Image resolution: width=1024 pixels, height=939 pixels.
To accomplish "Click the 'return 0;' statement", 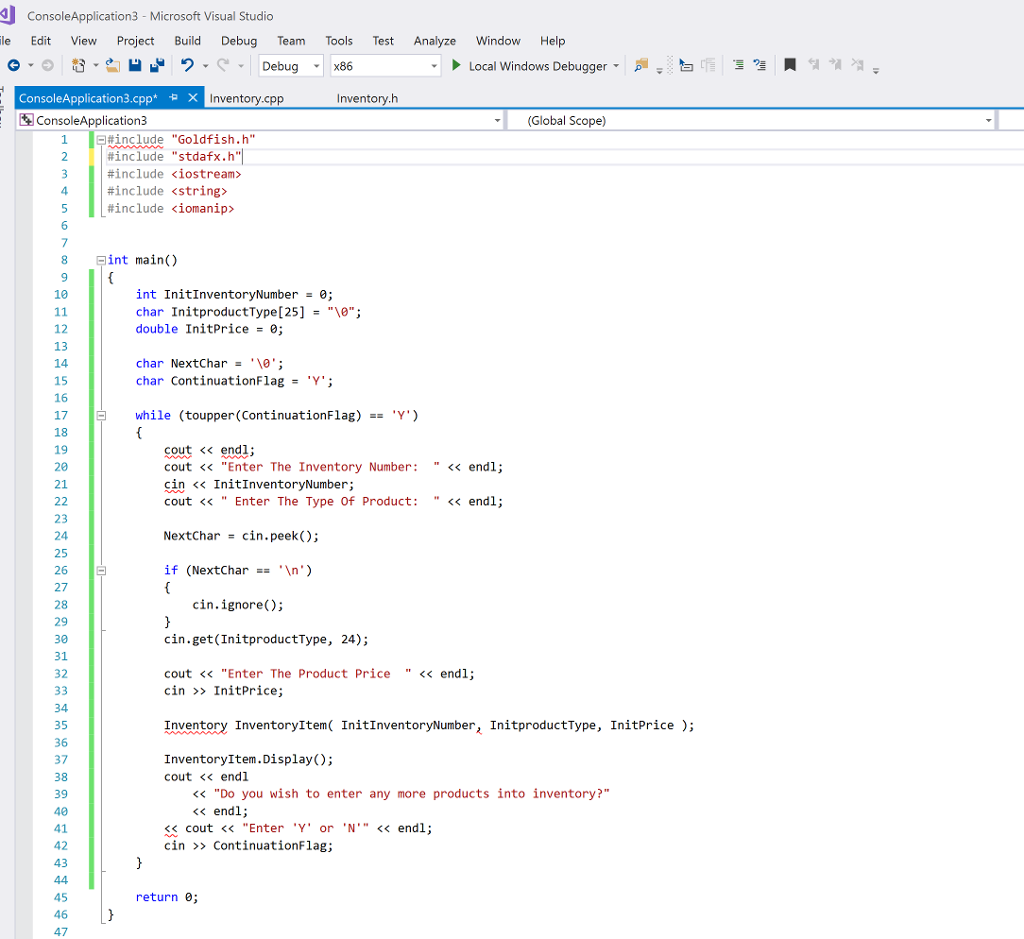I will [167, 897].
